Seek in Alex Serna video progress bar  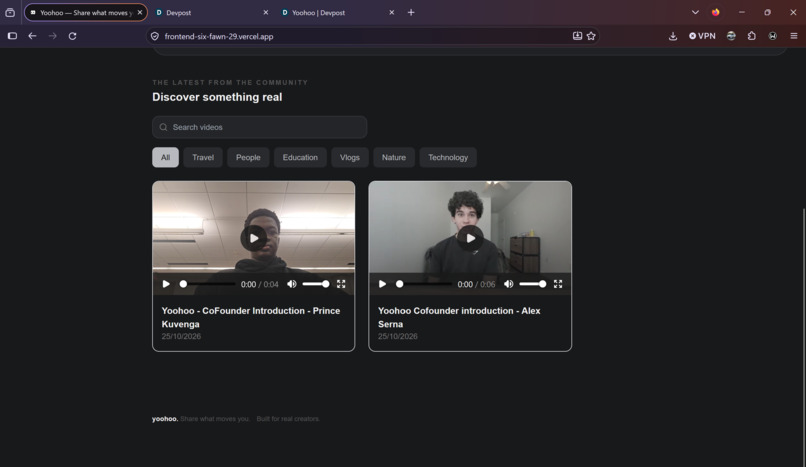pyautogui.click(x=424, y=284)
